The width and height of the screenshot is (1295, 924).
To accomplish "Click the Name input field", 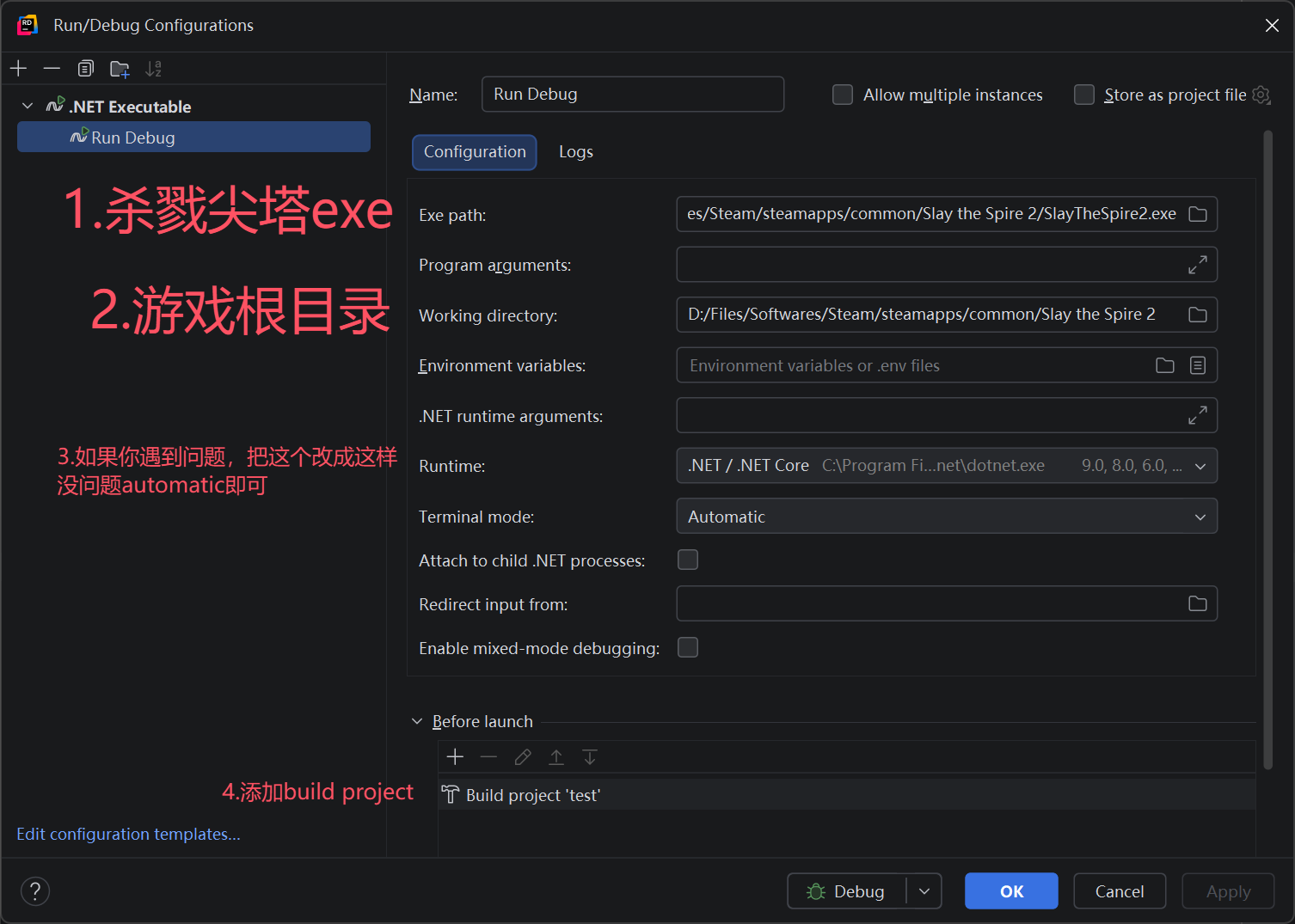I will click(x=633, y=94).
